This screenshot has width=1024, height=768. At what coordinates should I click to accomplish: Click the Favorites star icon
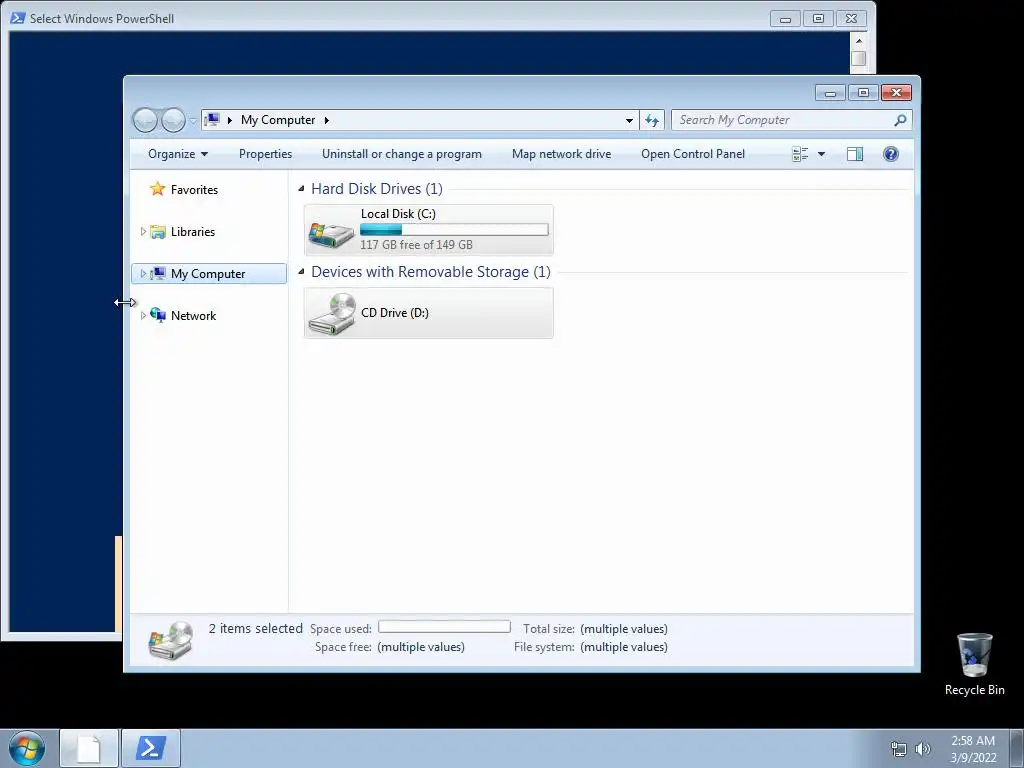pos(157,189)
